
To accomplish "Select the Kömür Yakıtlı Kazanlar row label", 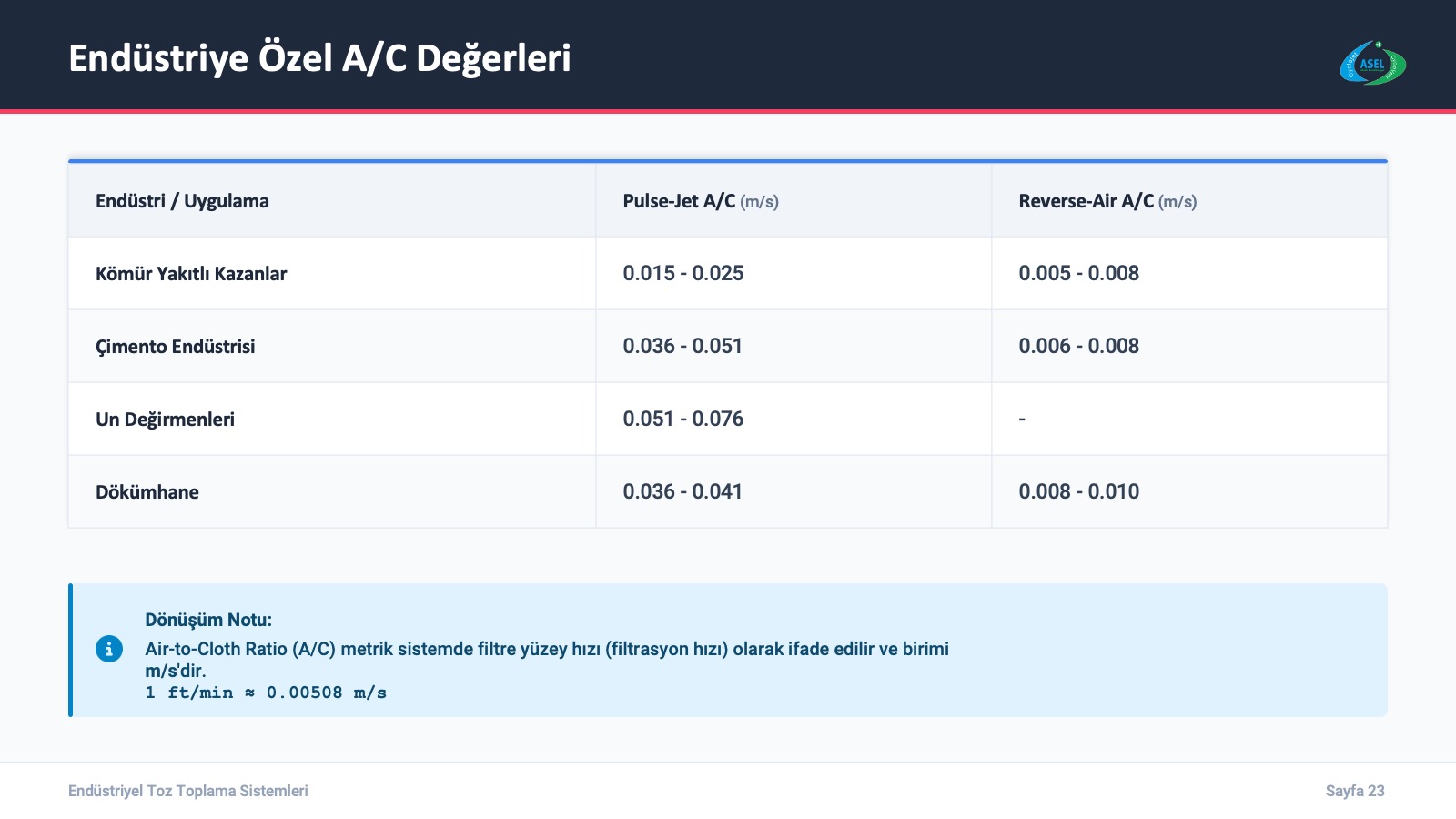I will pyautogui.click(x=191, y=274).
